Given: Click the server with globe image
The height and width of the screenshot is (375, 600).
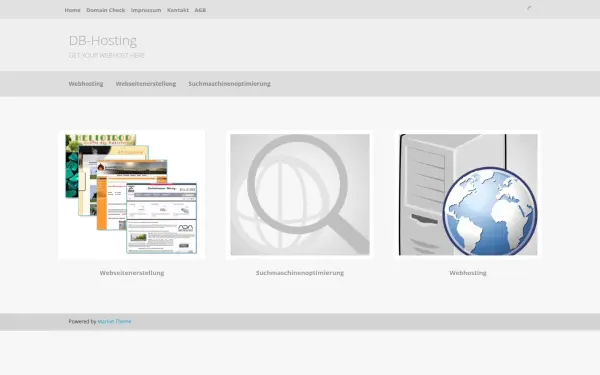Looking at the screenshot, I should [468, 194].
